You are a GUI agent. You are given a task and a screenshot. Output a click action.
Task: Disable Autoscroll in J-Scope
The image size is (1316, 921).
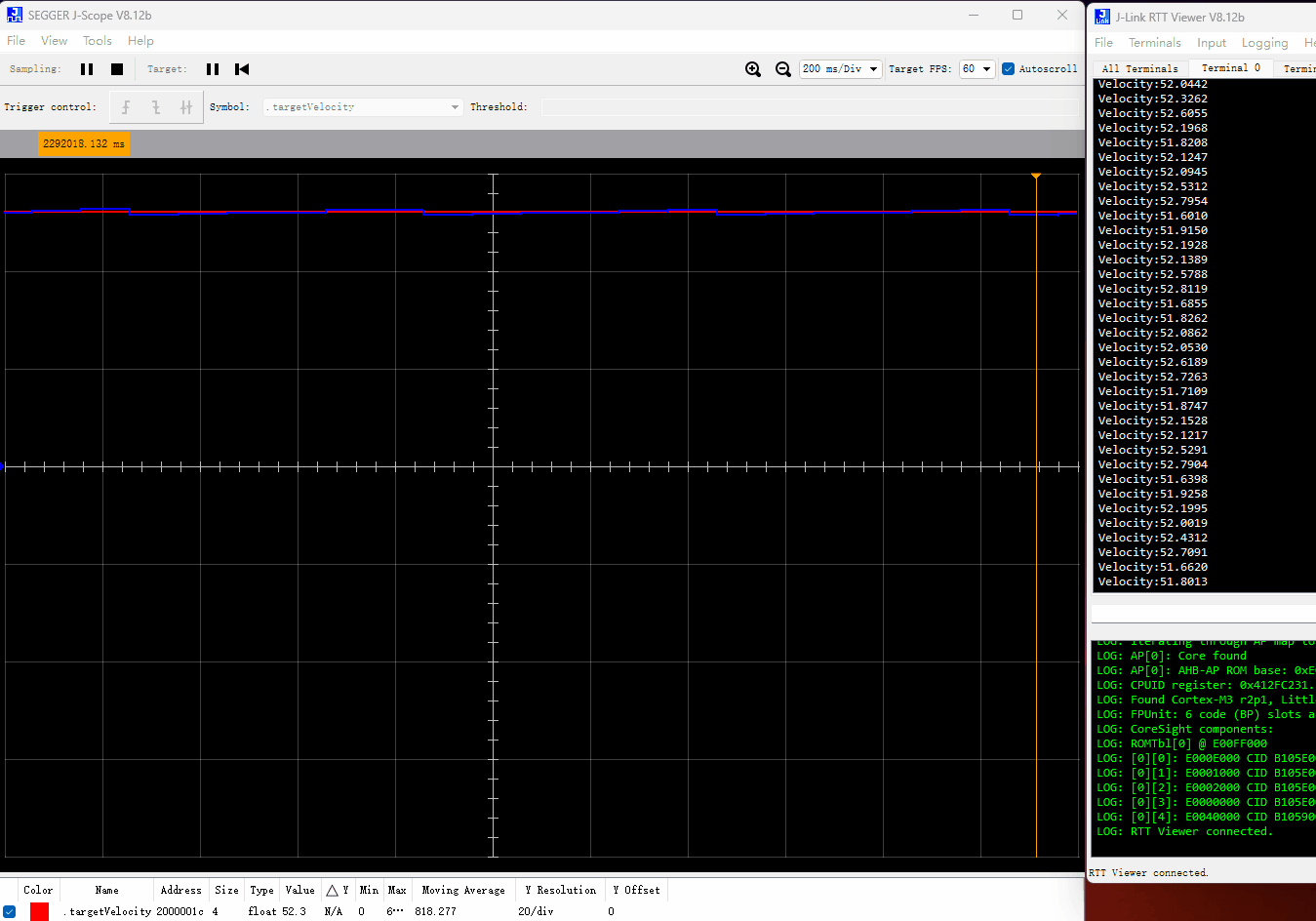point(1010,68)
